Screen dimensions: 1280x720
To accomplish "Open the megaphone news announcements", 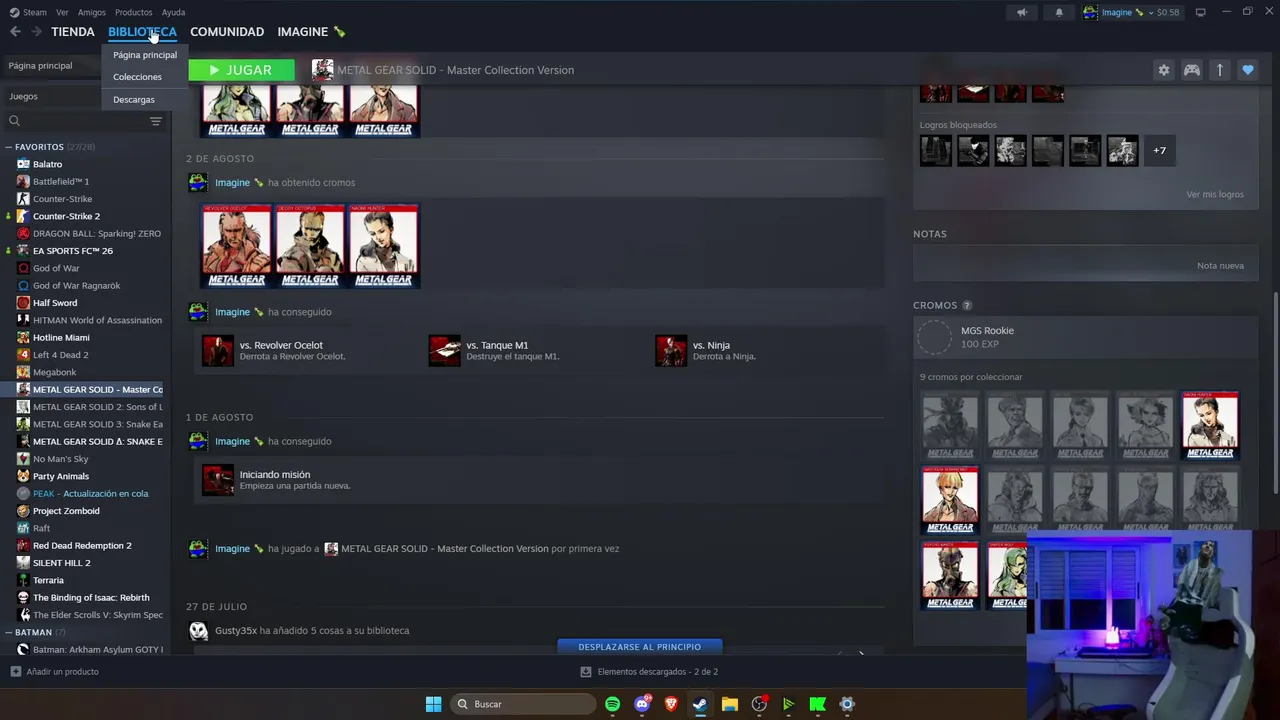I will point(1022,12).
